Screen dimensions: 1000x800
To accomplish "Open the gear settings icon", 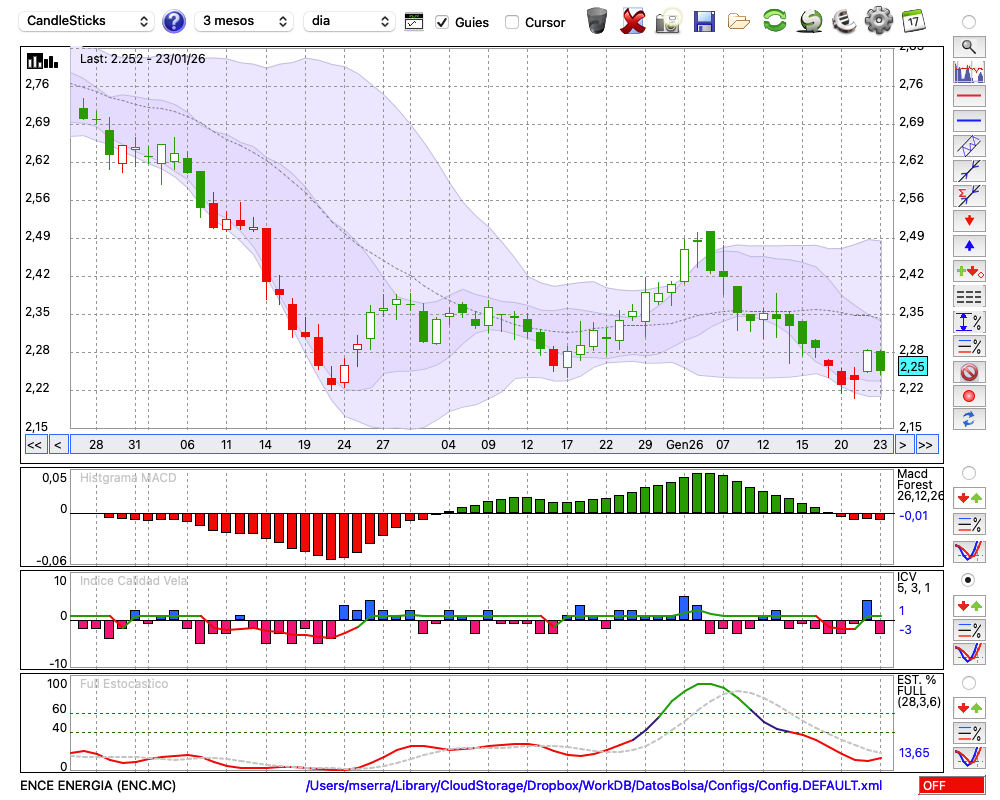I will coord(878,21).
